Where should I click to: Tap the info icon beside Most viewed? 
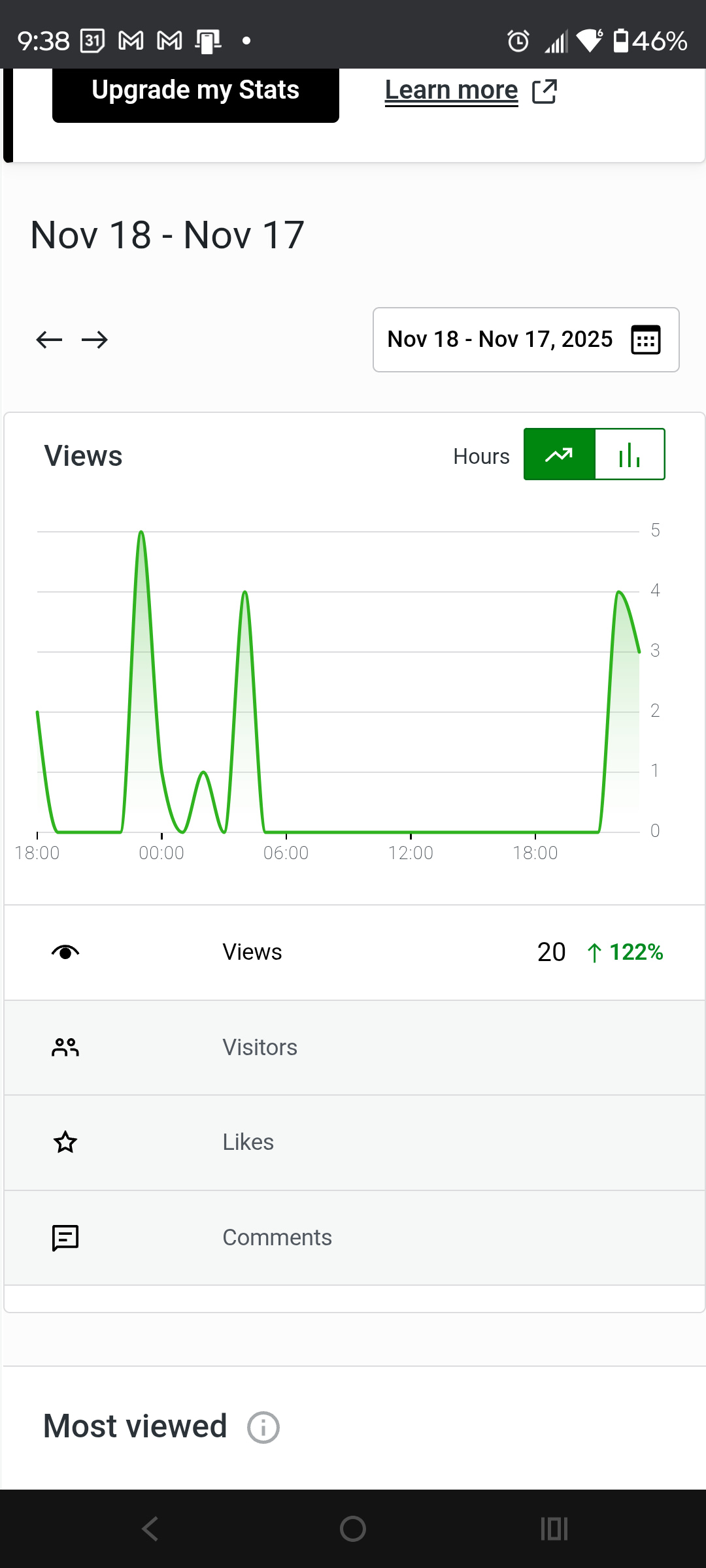tap(263, 1428)
